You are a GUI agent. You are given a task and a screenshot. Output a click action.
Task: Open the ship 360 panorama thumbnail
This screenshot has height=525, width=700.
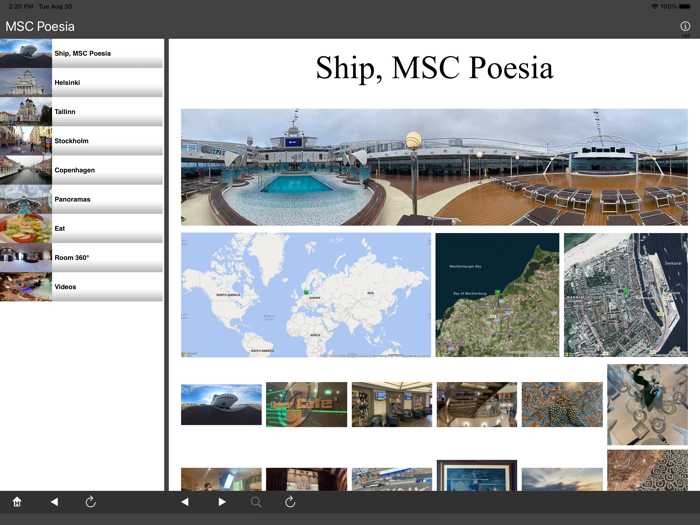(221, 404)
